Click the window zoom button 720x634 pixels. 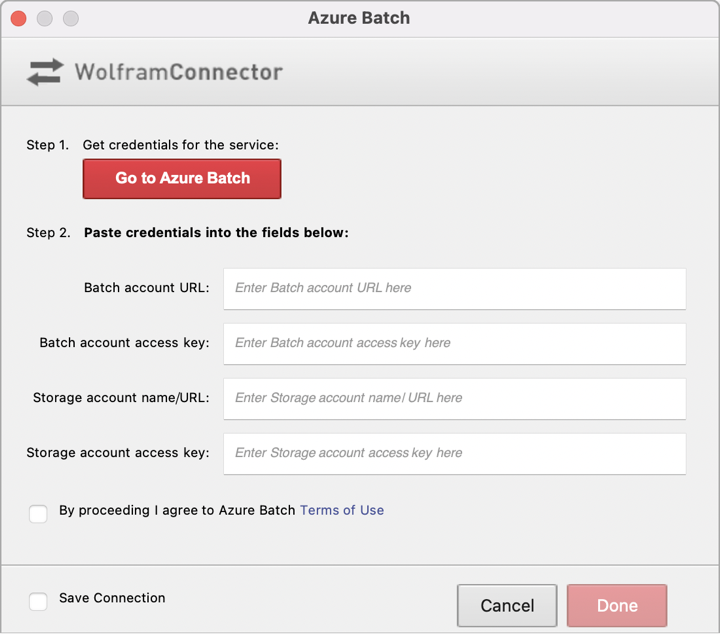pyautogui.click(x=70, y=18)
